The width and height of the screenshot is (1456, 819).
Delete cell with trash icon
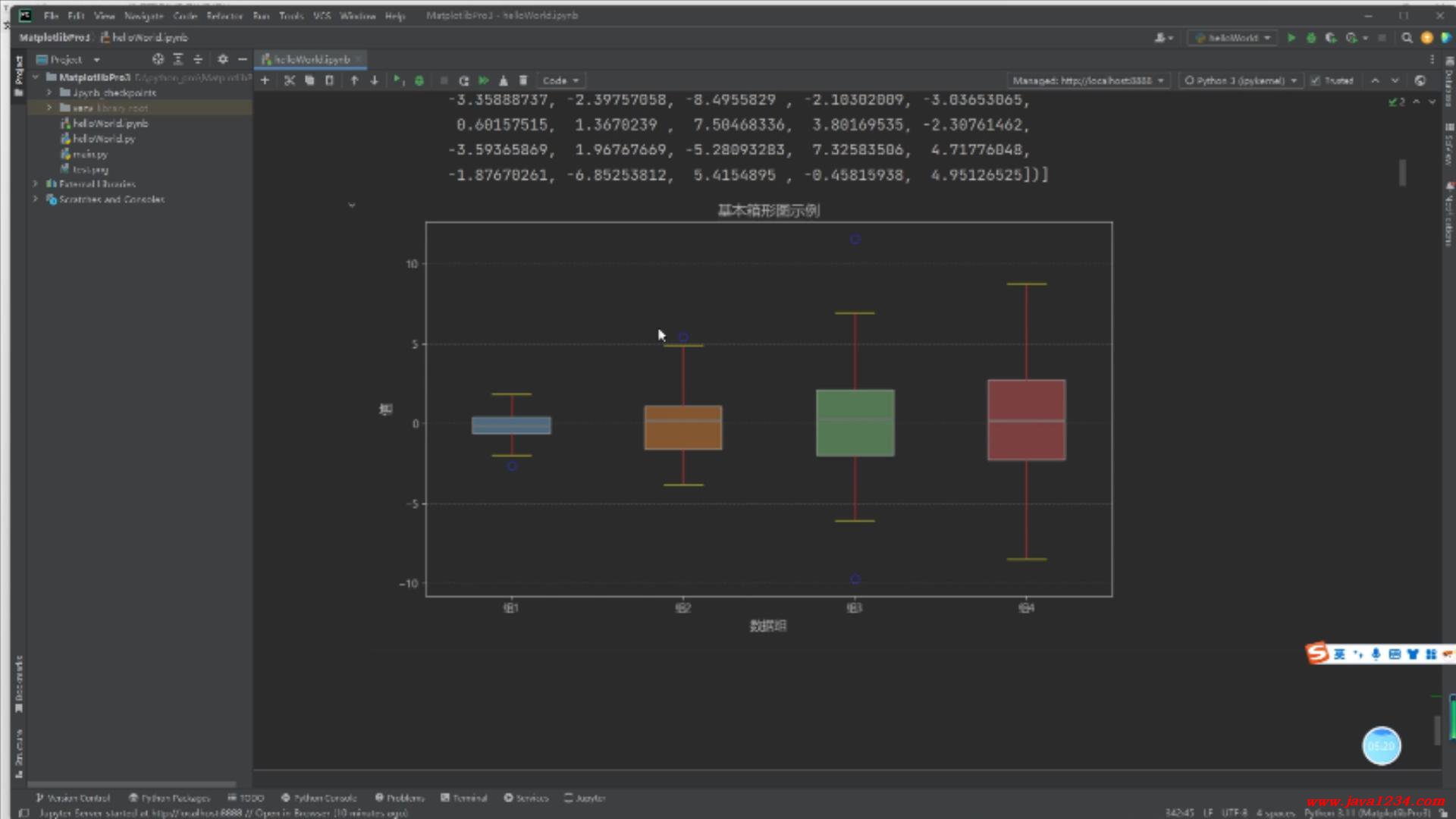(x=523, y=80)
